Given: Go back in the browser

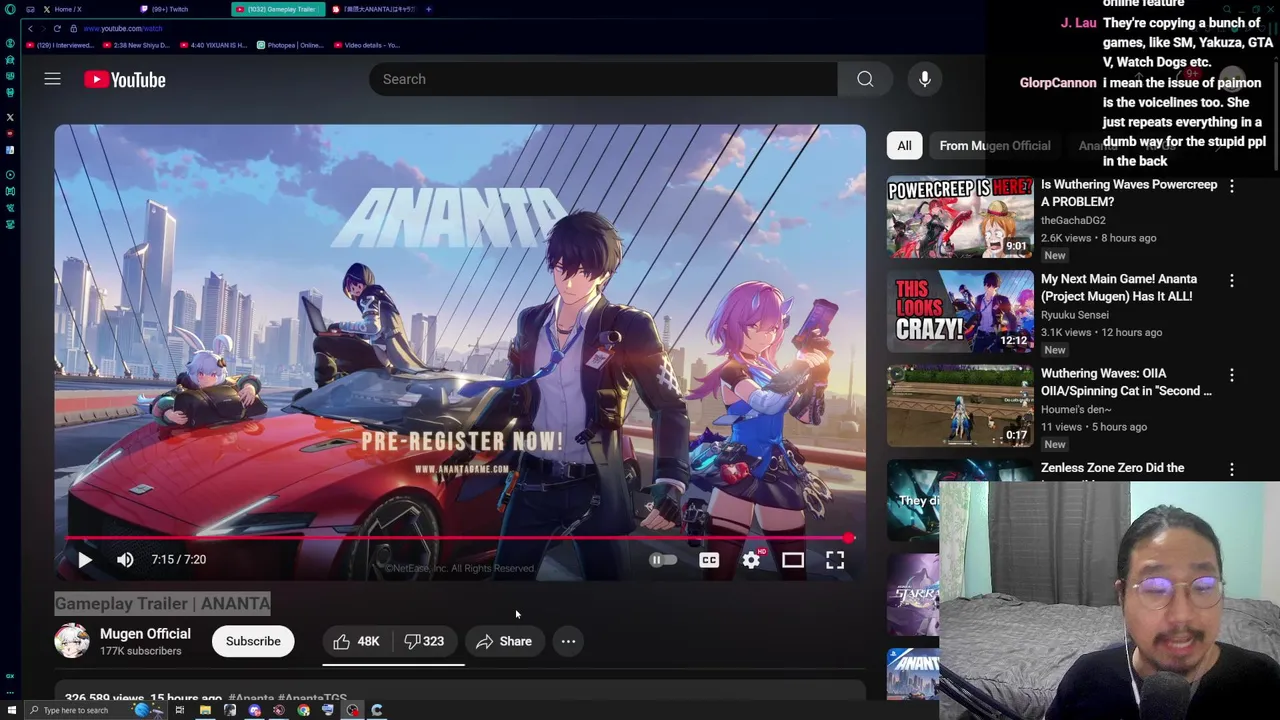Looking at the screenshot, I should 30,28.
